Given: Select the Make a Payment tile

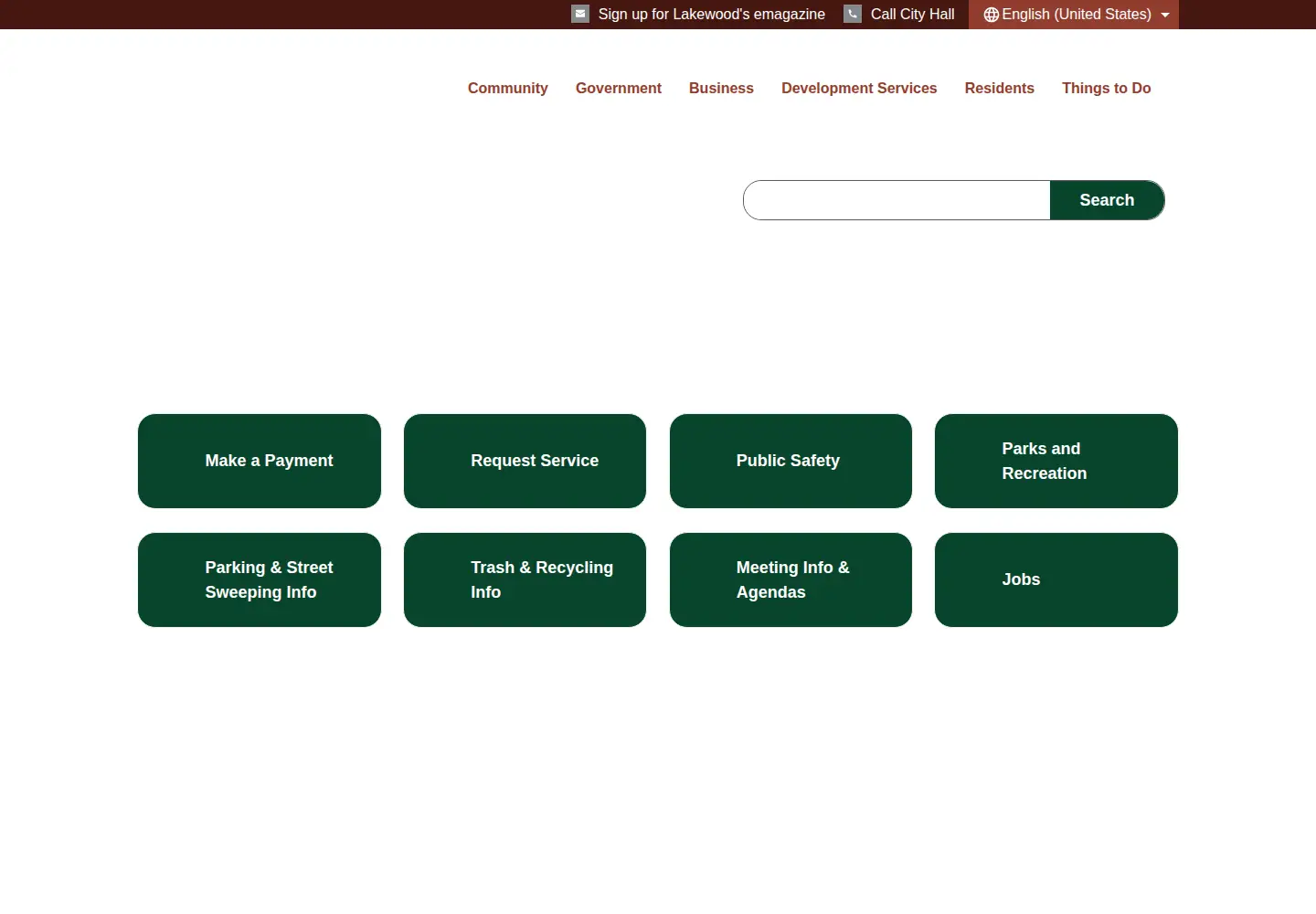Looking at the screenshot, I should click(260, 461).
